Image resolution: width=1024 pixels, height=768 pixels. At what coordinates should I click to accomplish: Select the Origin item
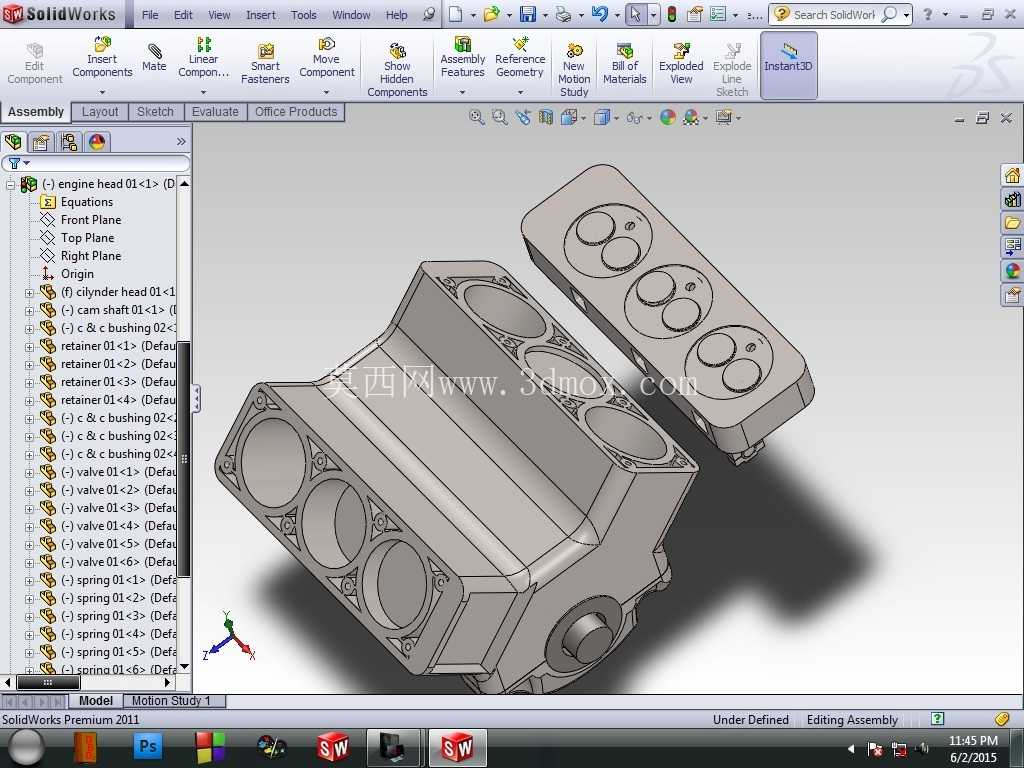point(77,274)
